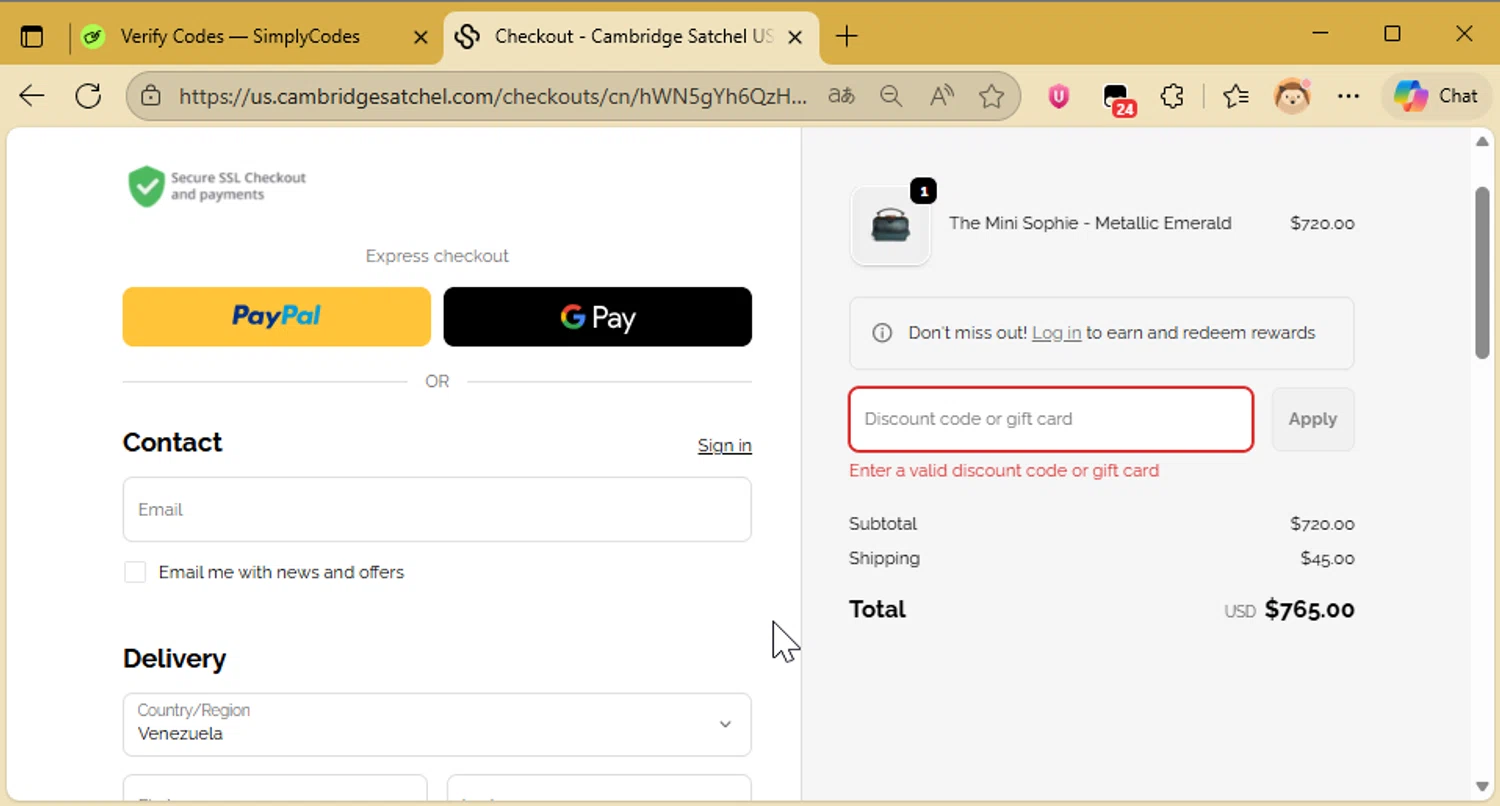Go back with the browser back arrow
The height and width of the screenshot is (806, 1500).
[x=32, y=96]
